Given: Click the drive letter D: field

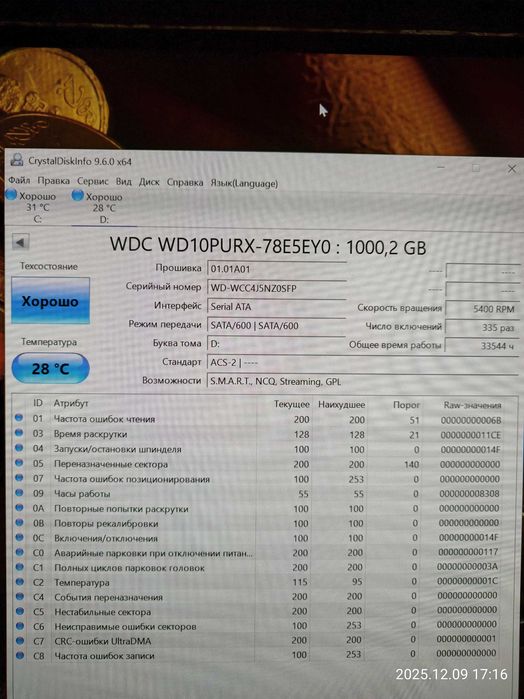Looking at the screenshot, I should pos(276,344).
